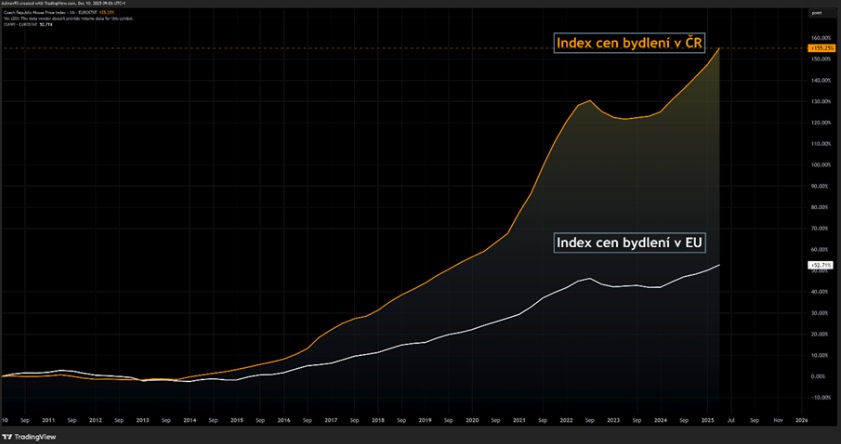Click the 160.00% mark on the price scale
This screenshot has width=841, height=444.
point(822,37)
